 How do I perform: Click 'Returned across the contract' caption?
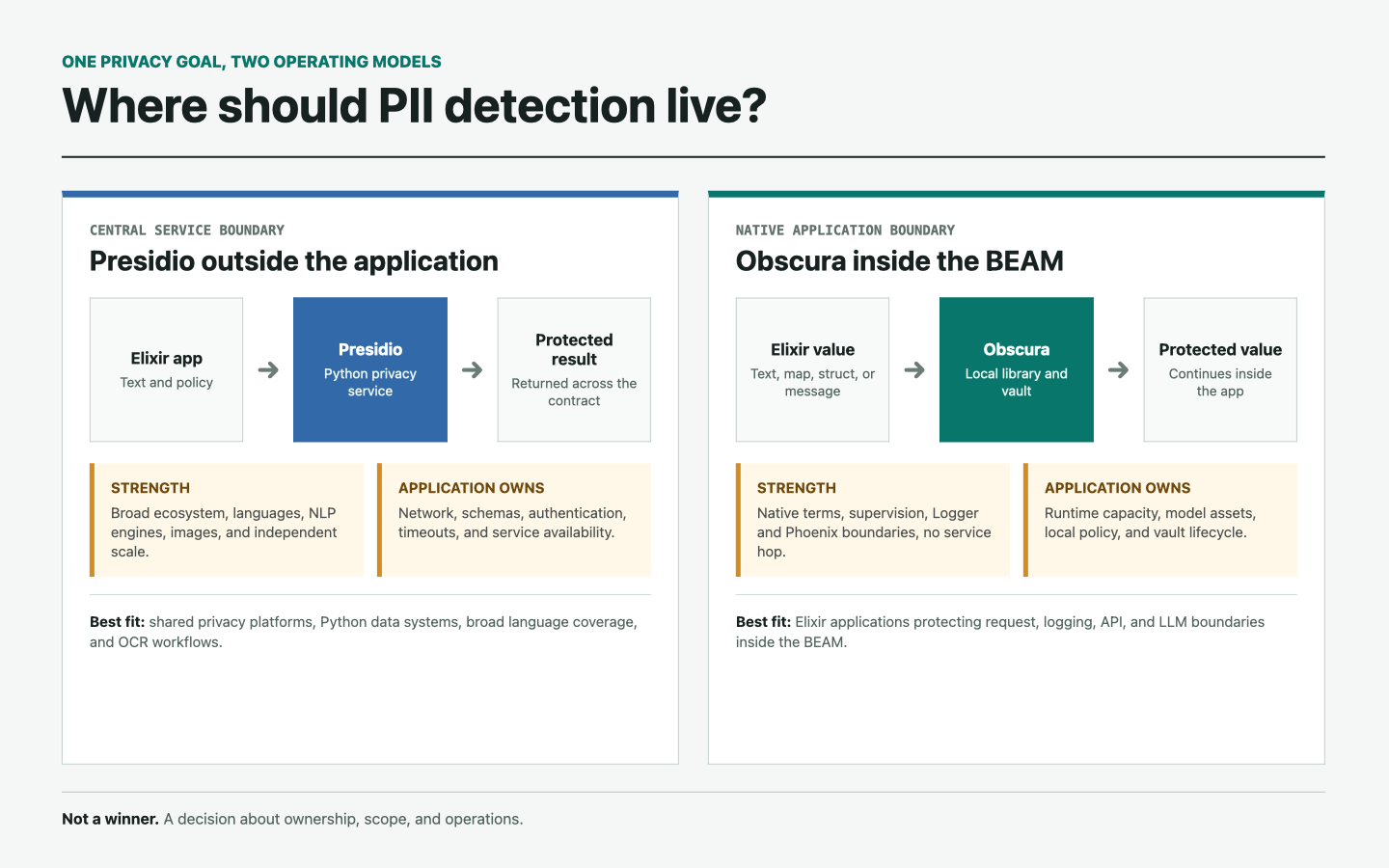click(x=574, y=393)
